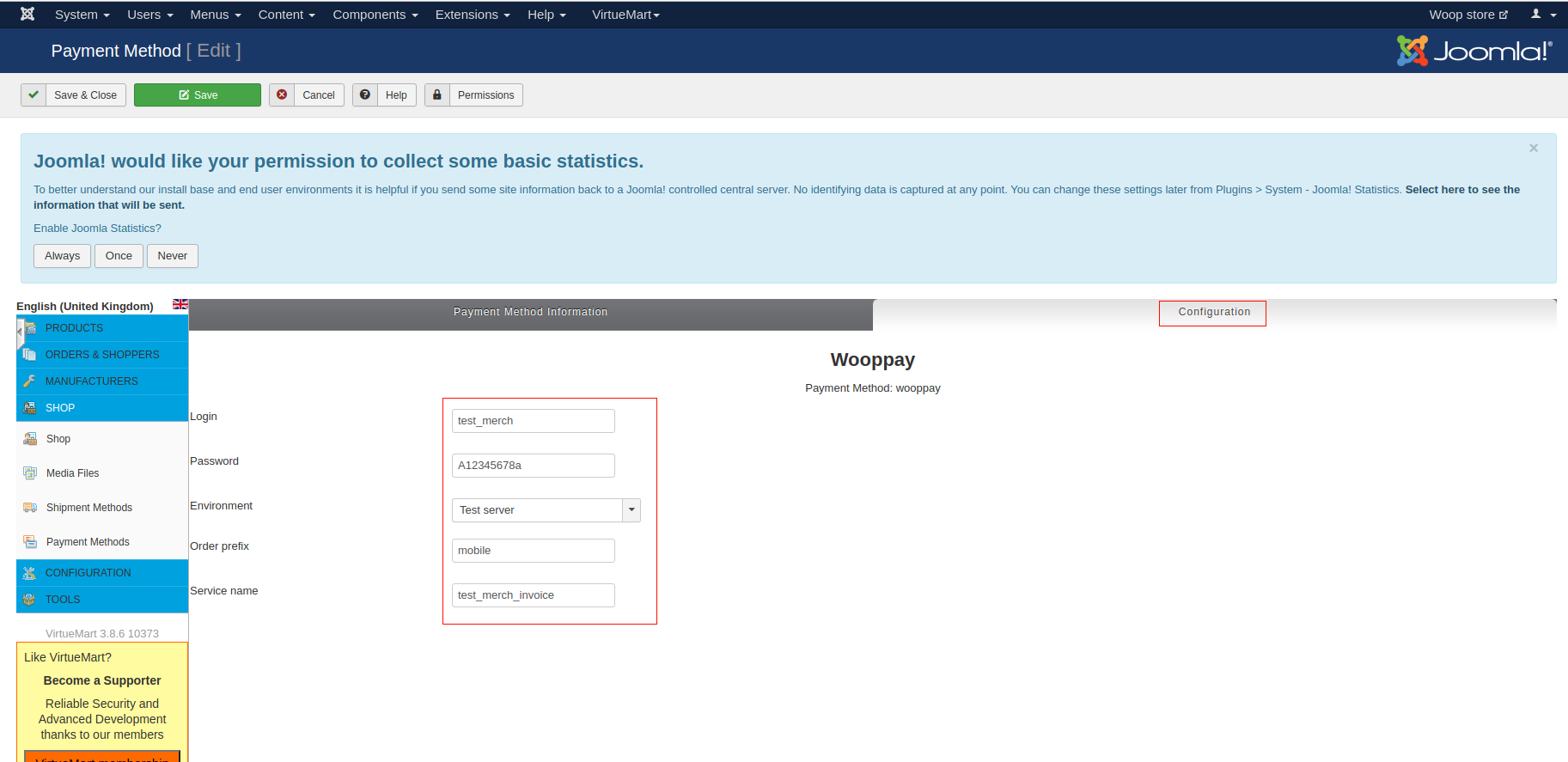Click the Payment Methods card icon
The height and width of the screenshot is (762, 1568).
click(x=30, y=542)
